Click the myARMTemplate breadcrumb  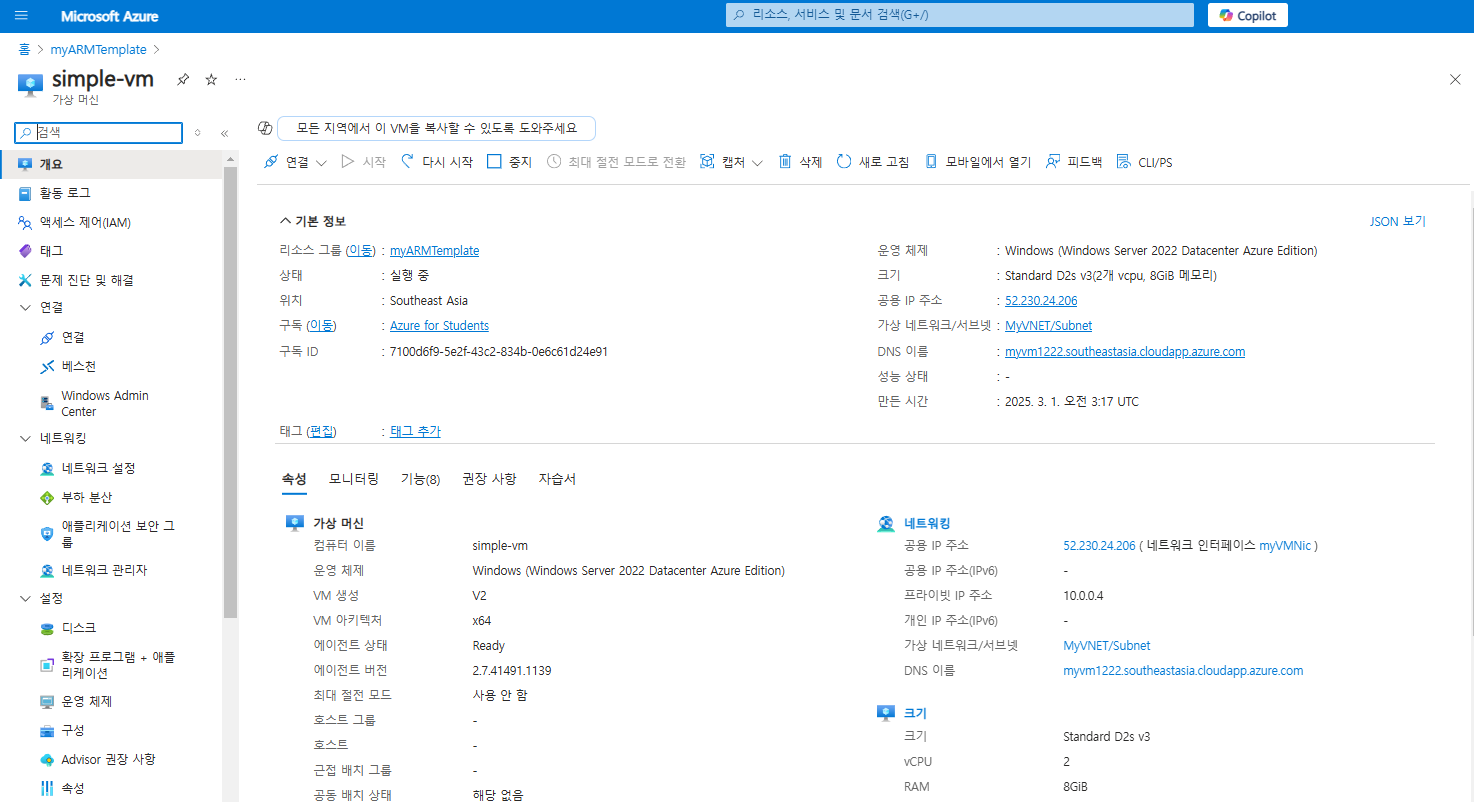(x=98, y=49)
